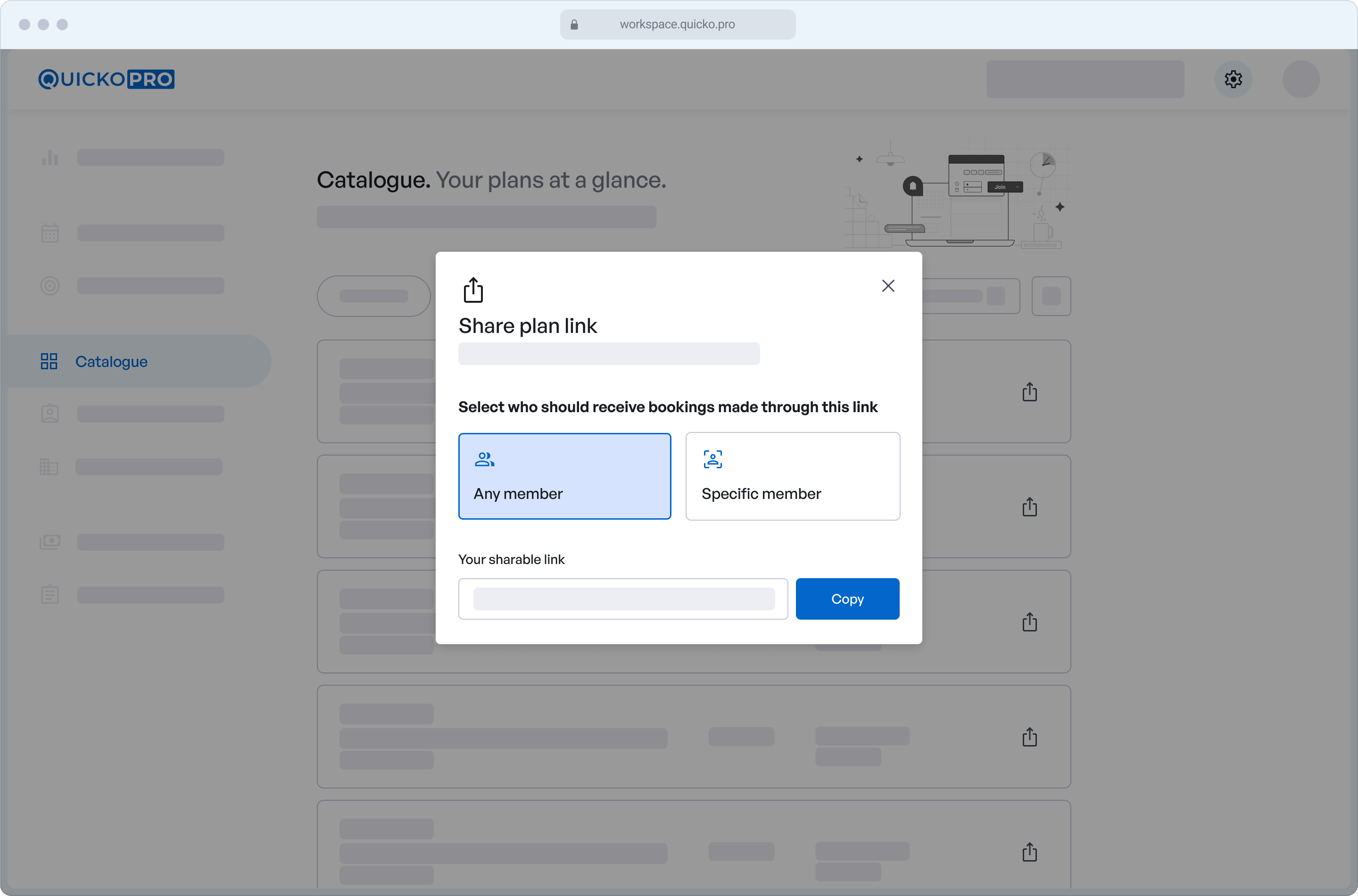Viewport: 1358px width, 896px height.
Task: Share the fourth plan card
Action: [1029, 737]
